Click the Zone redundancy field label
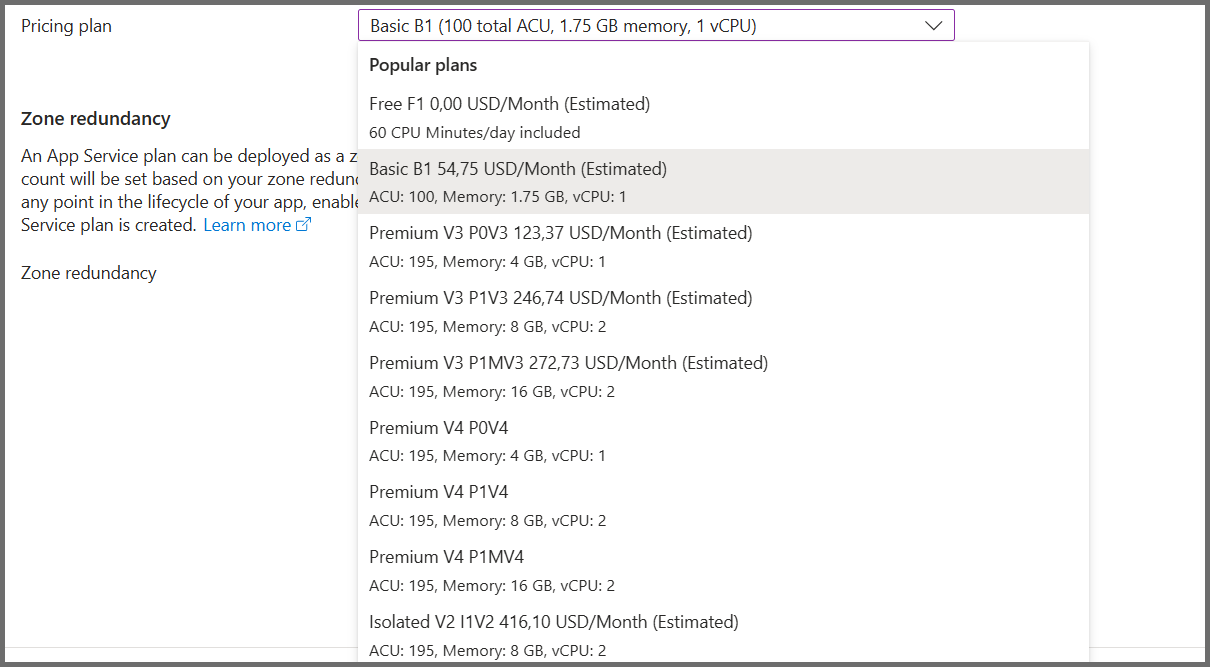The image size is (1210, 667). click(x=88, y=272)
